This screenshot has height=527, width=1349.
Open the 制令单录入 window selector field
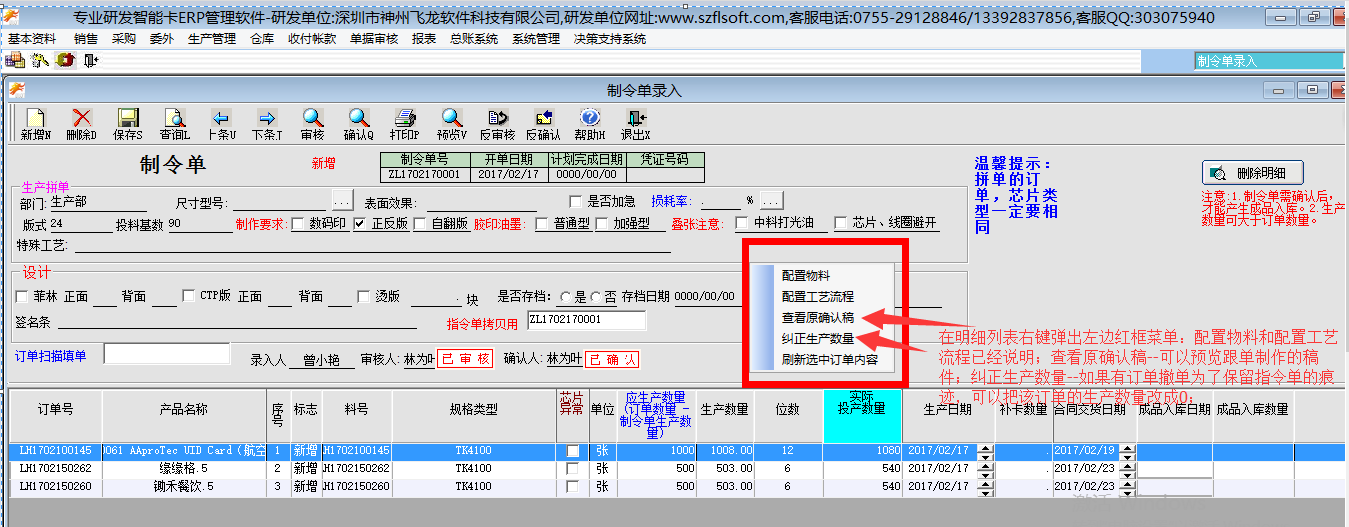1268,61
